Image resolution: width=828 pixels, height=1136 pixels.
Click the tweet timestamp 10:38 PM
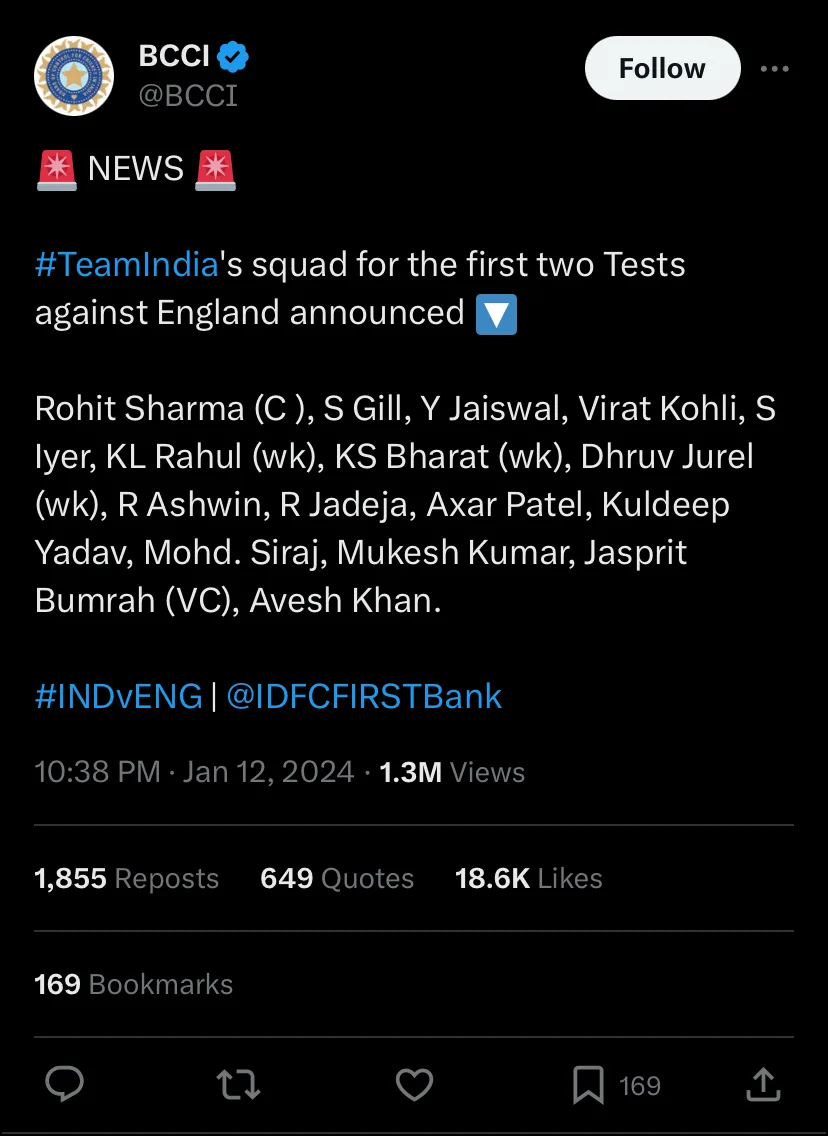point(98,772)
